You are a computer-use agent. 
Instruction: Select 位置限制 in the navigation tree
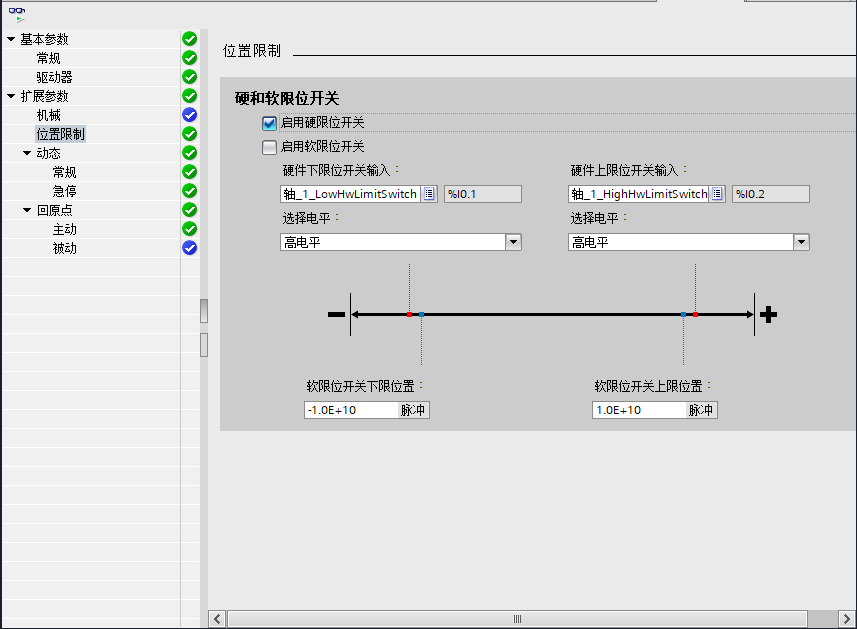(60, 133)
